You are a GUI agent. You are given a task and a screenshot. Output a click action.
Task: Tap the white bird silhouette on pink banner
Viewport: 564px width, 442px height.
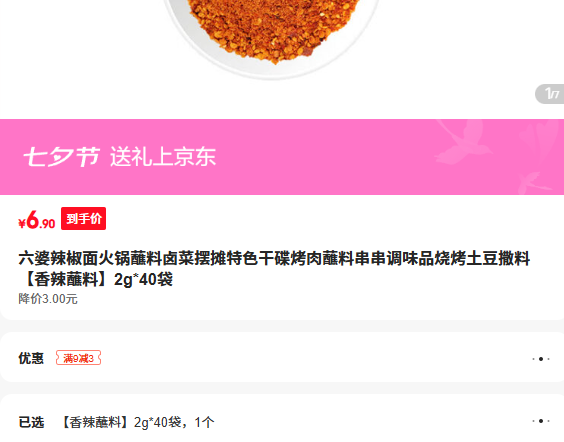click(x=463, y=142)
